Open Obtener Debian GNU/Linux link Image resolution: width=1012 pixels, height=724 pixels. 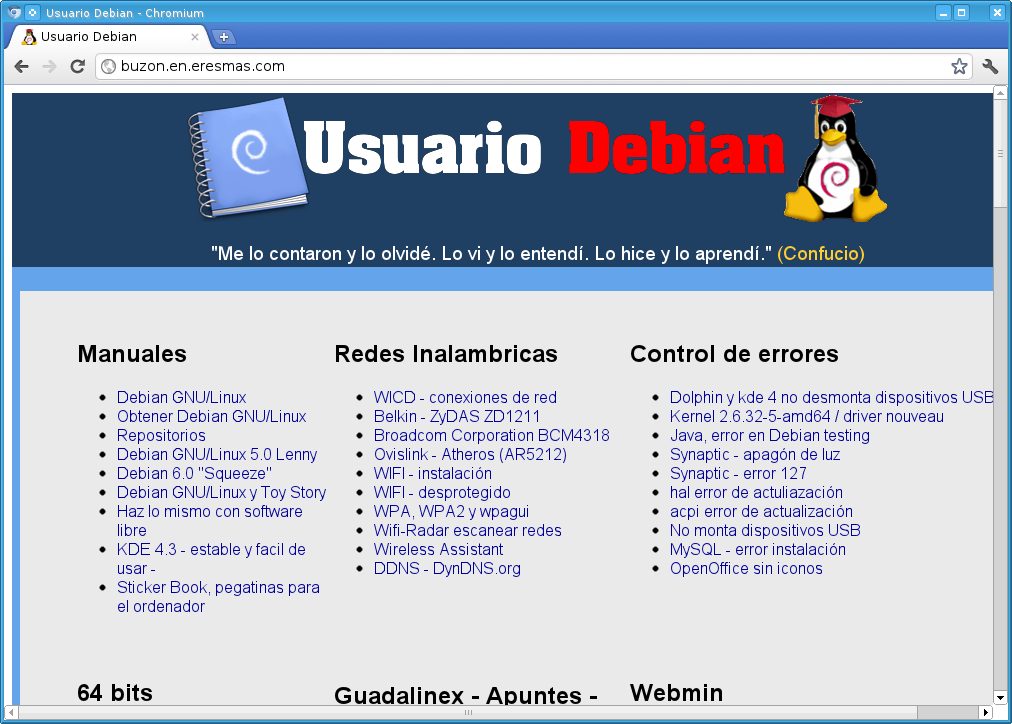pos(212,417)
